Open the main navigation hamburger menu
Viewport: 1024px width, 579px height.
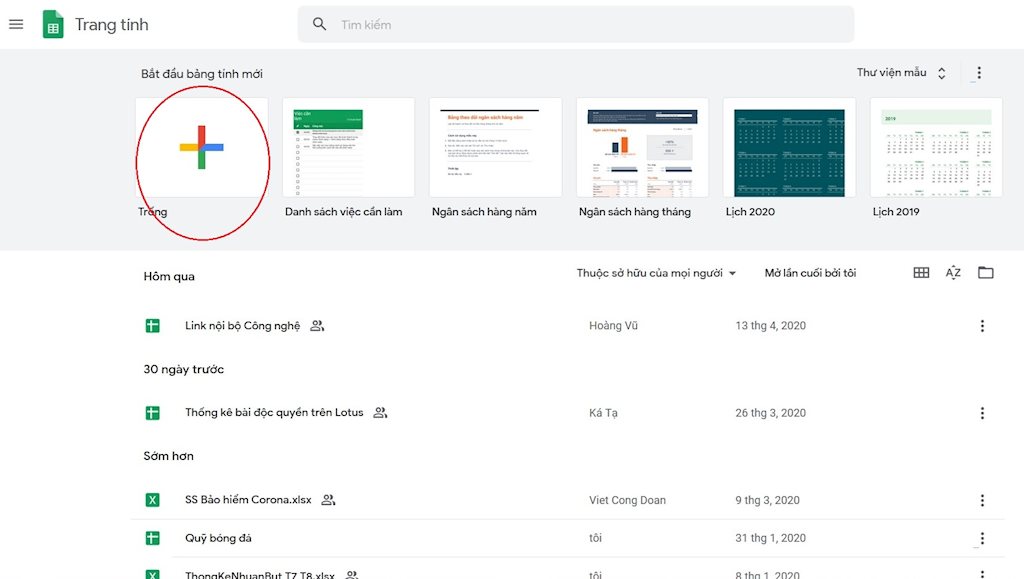(15, 24)
